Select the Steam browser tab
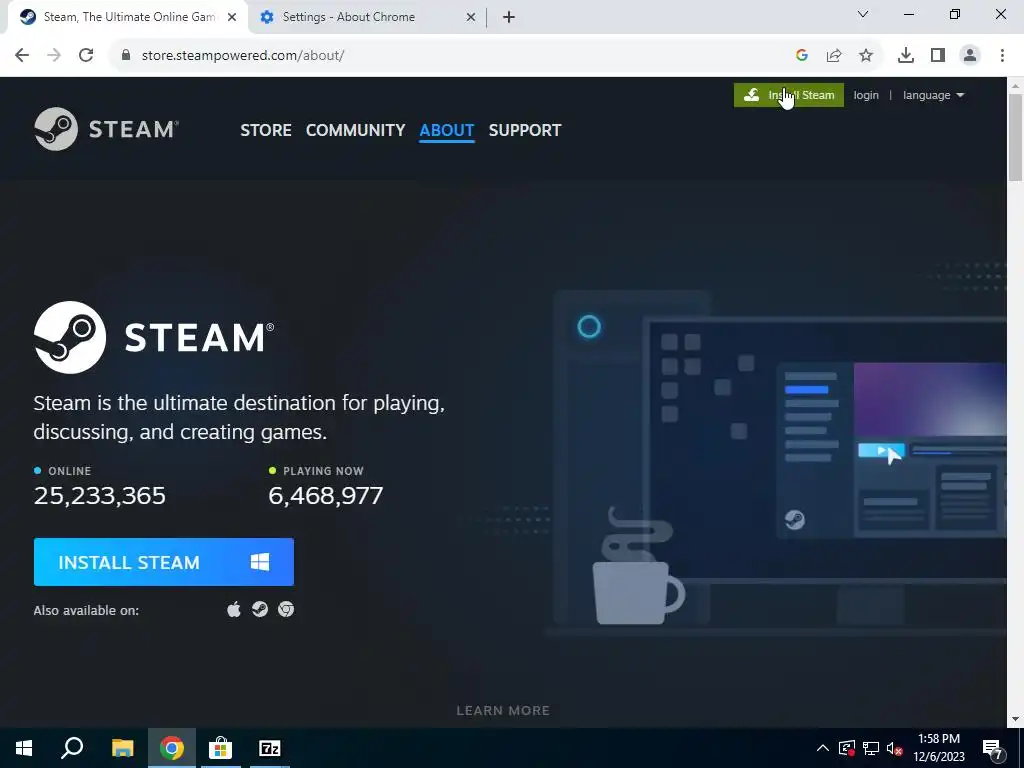 tap(127, 17)
